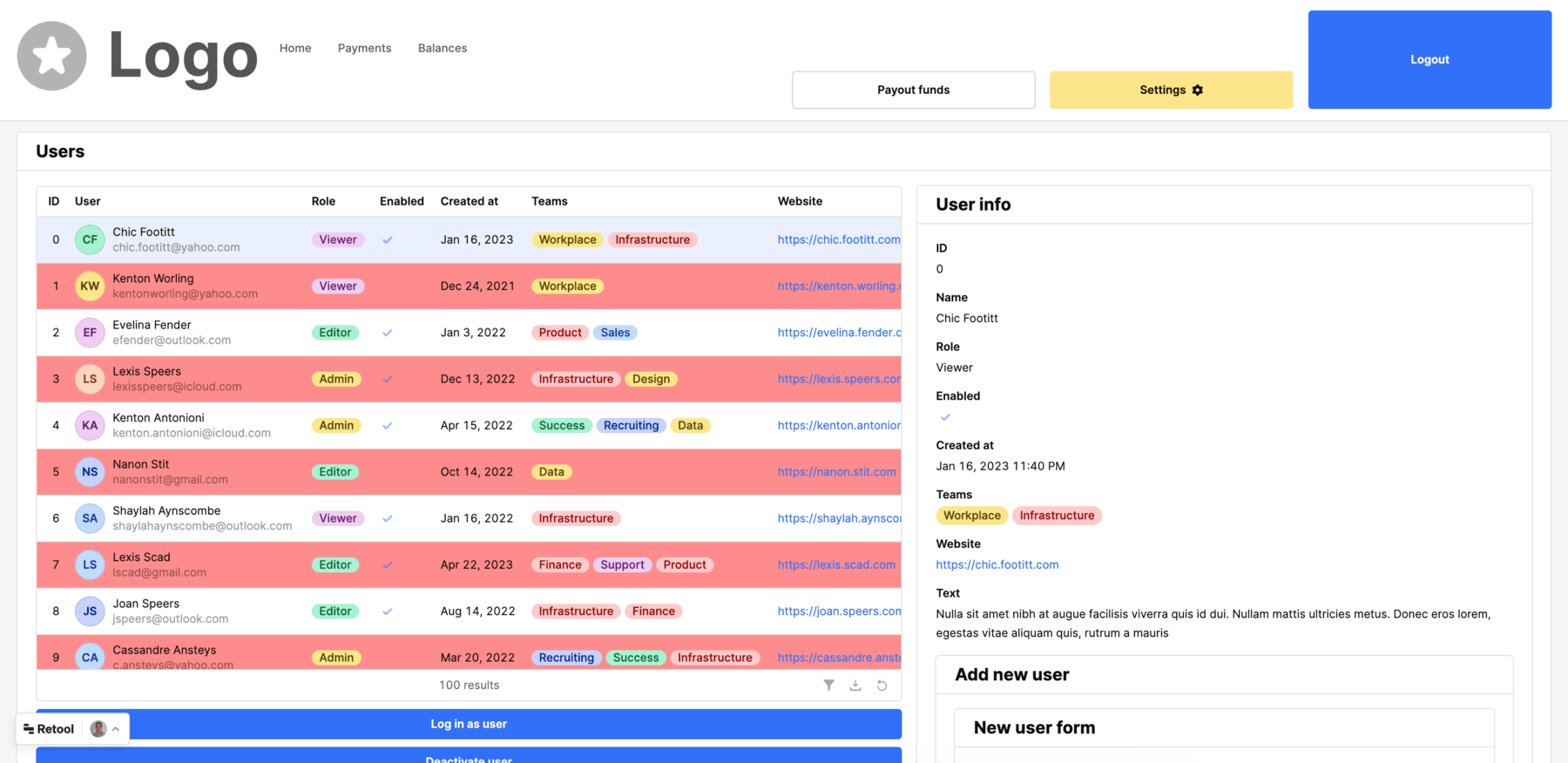1568x763 pixels.
Task: Go to the Home nav item
Action: click(295, 48)
